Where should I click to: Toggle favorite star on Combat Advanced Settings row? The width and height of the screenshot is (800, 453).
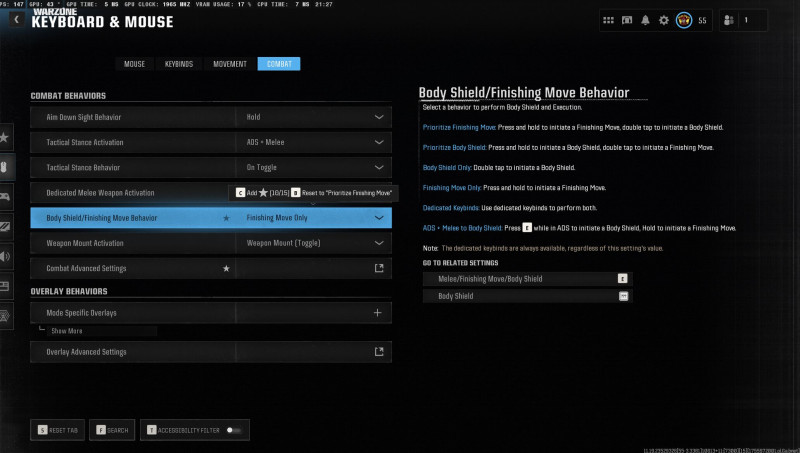[x=226, y=268]
